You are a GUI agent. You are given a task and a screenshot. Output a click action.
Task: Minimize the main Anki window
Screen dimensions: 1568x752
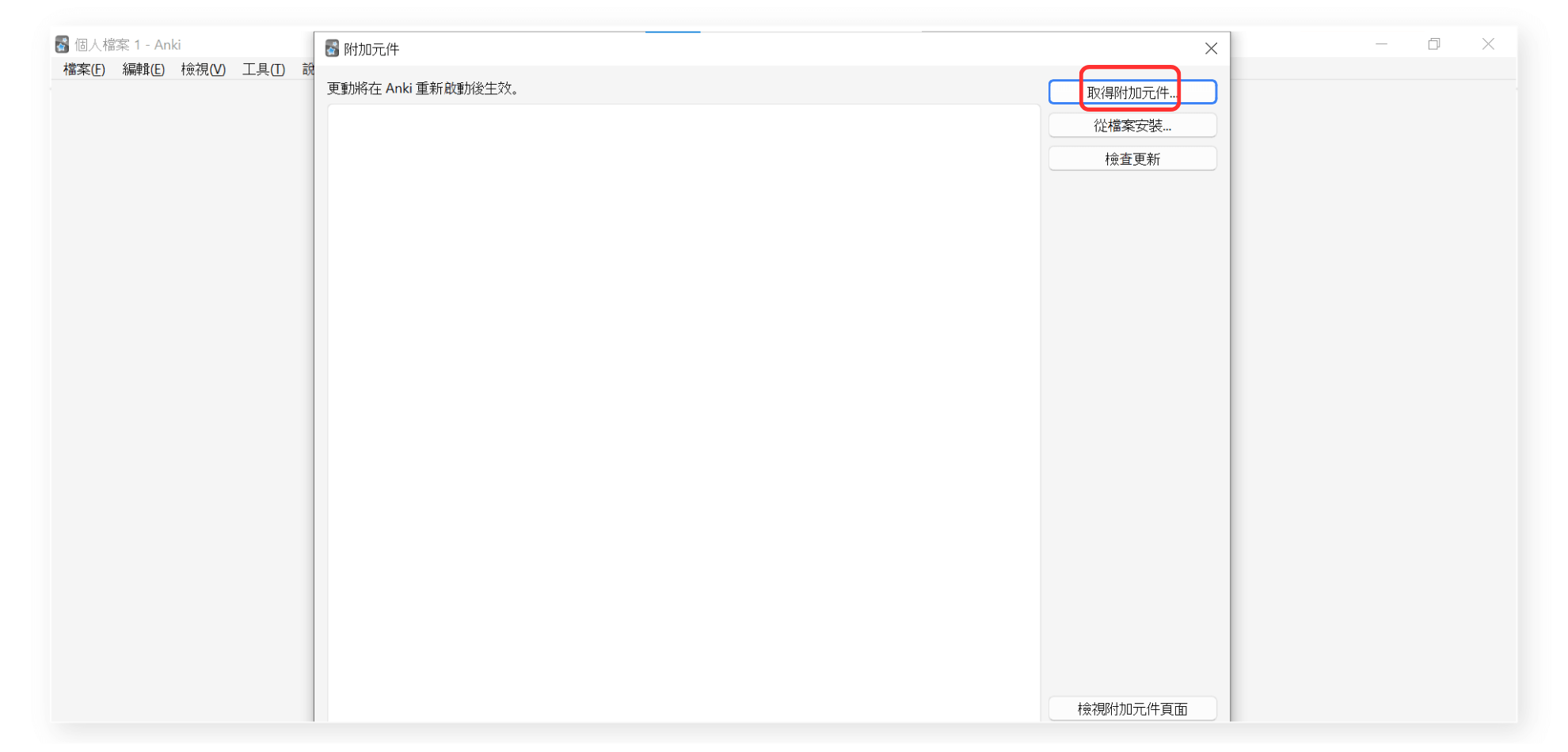tap(1381, 44)
